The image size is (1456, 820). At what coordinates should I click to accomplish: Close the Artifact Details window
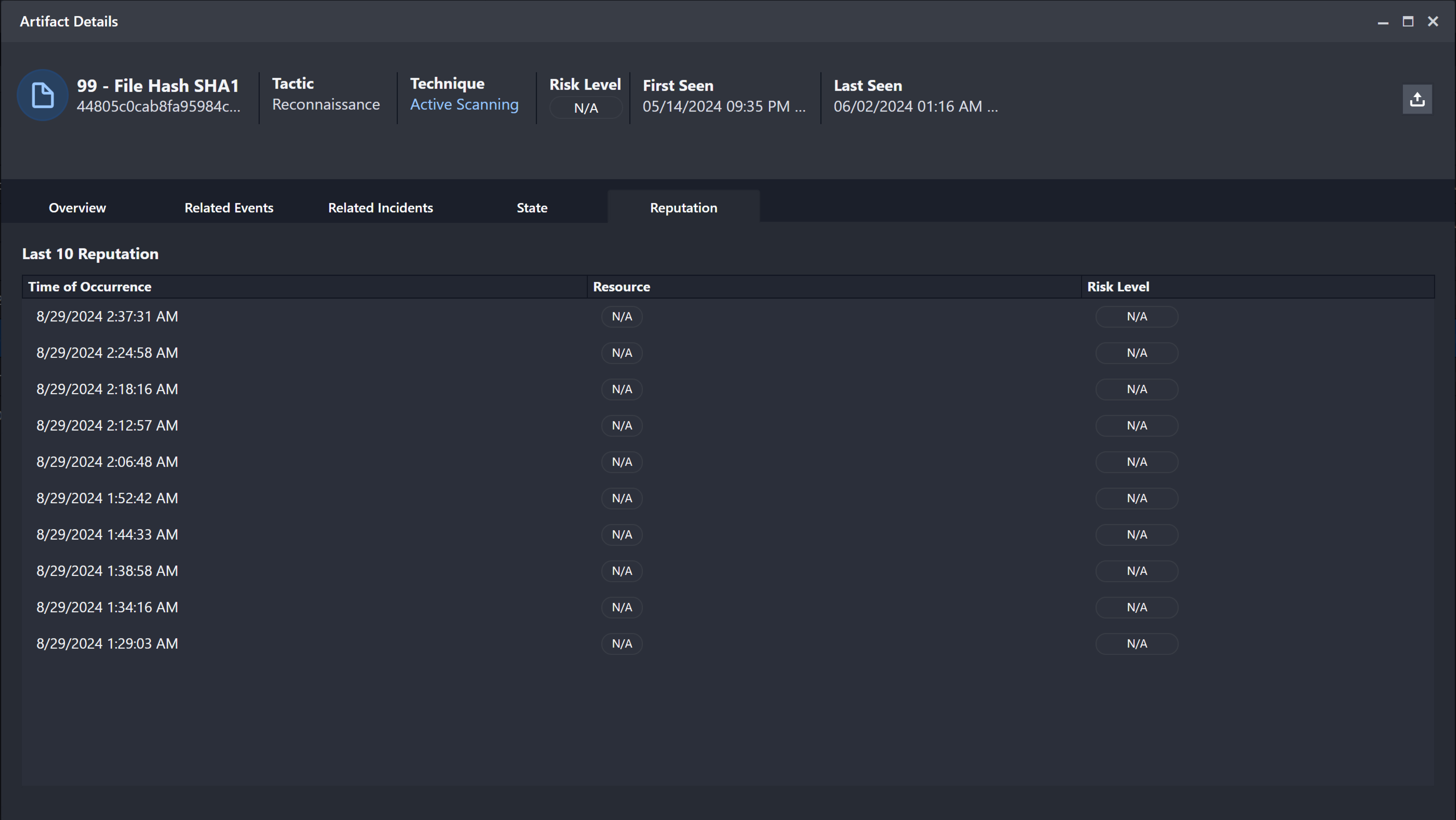click(x=1433, y=22)
